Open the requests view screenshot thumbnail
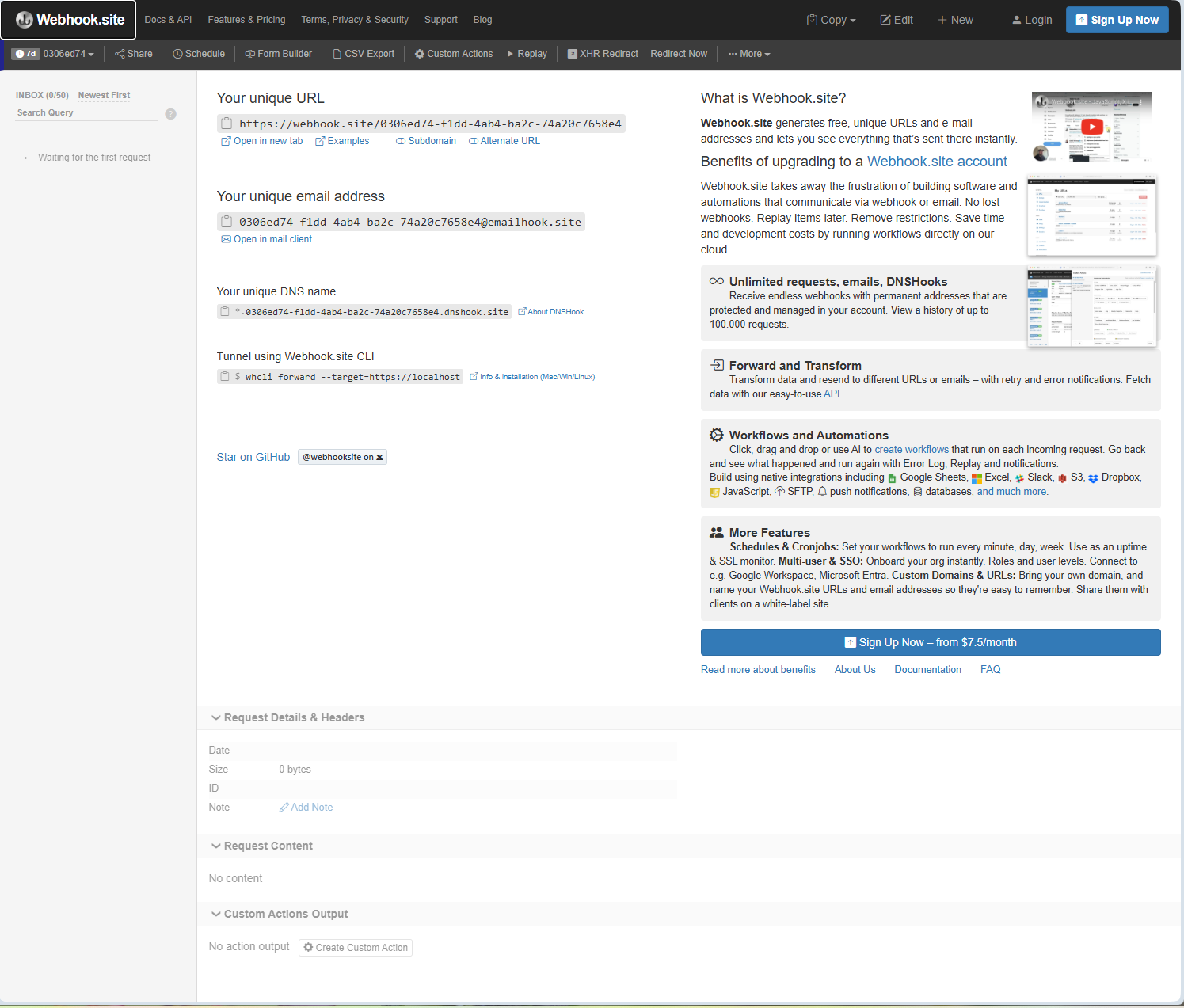This screenshot has width=1184, height=1008. point(1092,306)
